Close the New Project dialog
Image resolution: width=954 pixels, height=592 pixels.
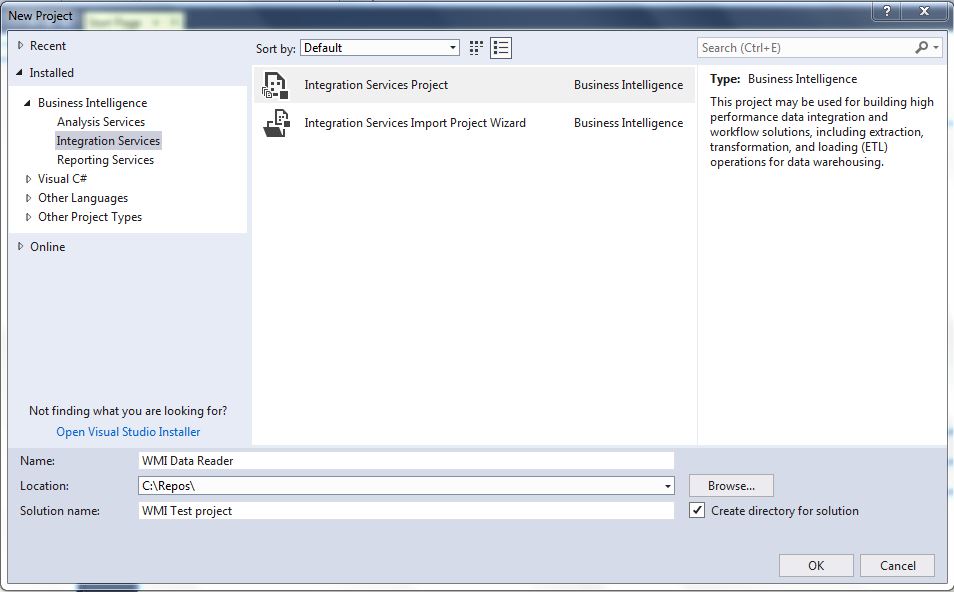click(x=925, y=11)
